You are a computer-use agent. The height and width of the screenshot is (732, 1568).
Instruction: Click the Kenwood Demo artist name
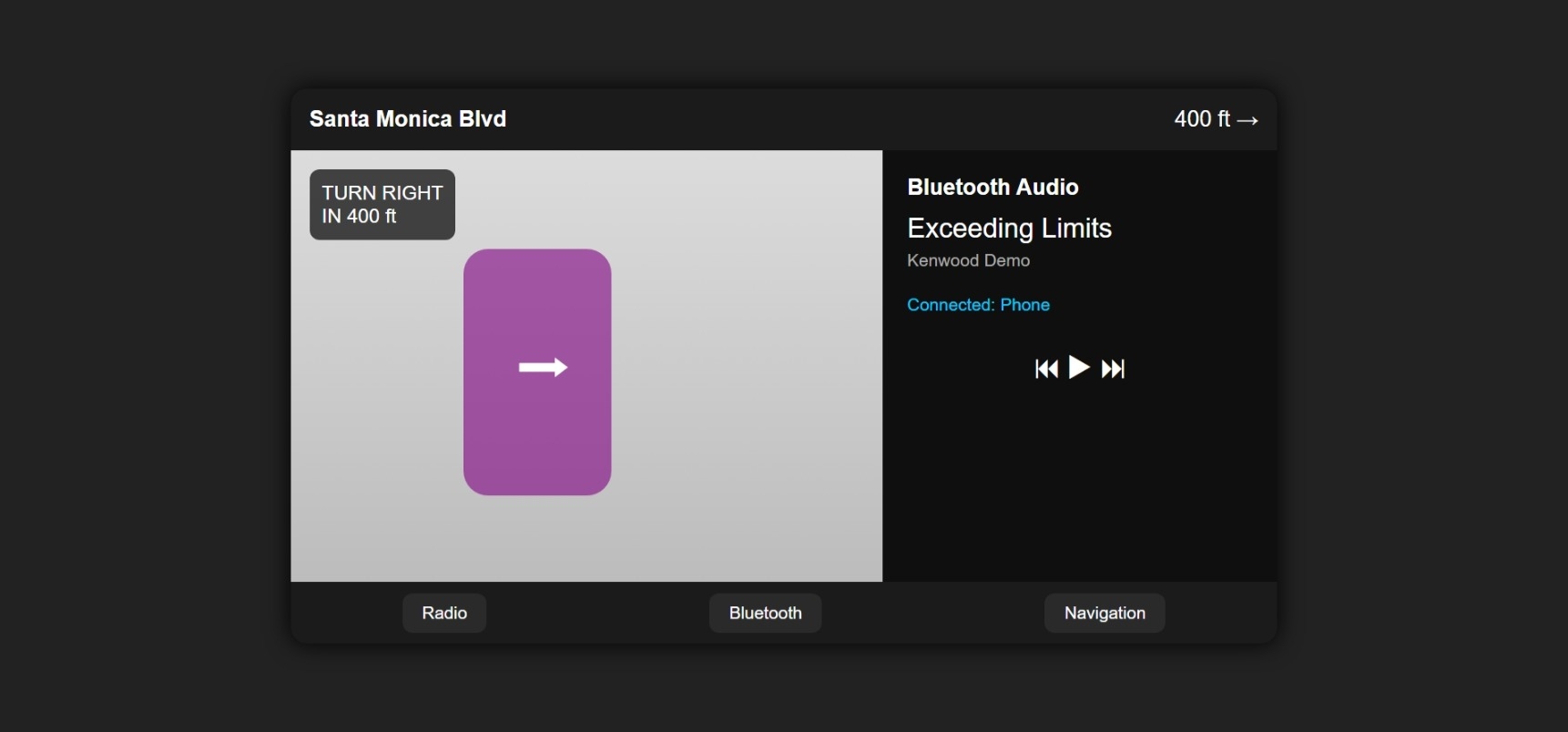tap(968, 261)
